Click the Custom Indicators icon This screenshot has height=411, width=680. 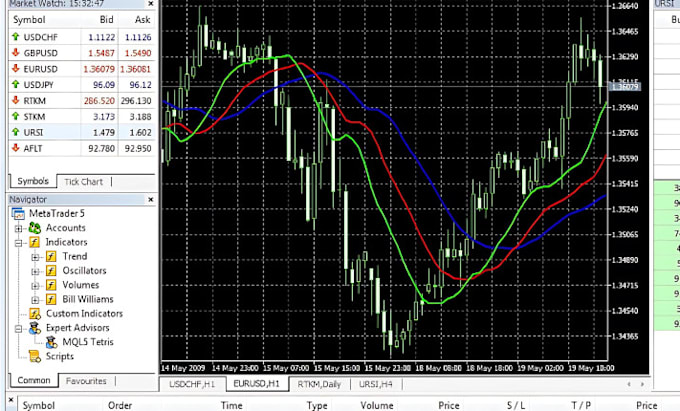35,313
